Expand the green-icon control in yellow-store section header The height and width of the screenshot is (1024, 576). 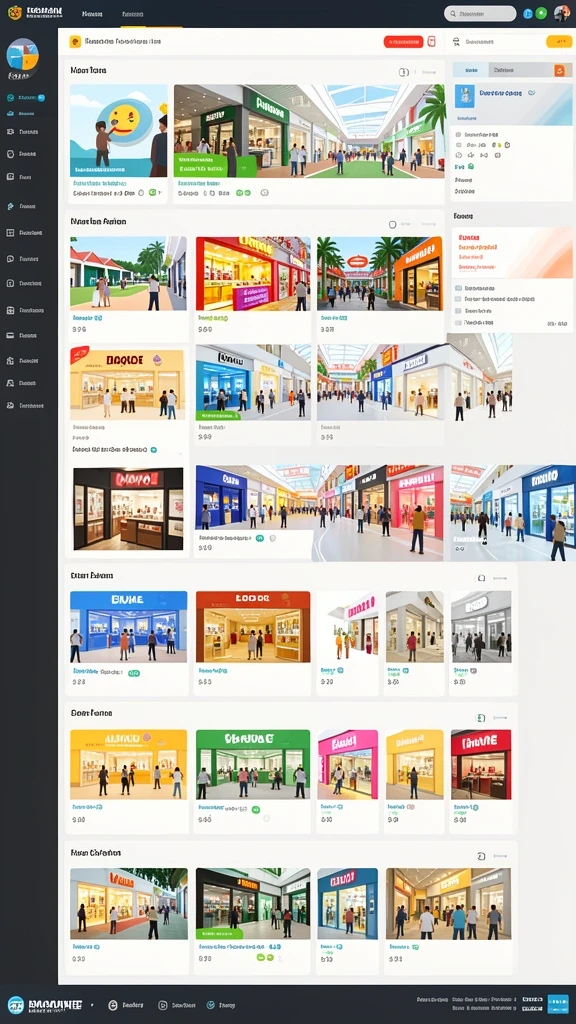coord(481,718)
